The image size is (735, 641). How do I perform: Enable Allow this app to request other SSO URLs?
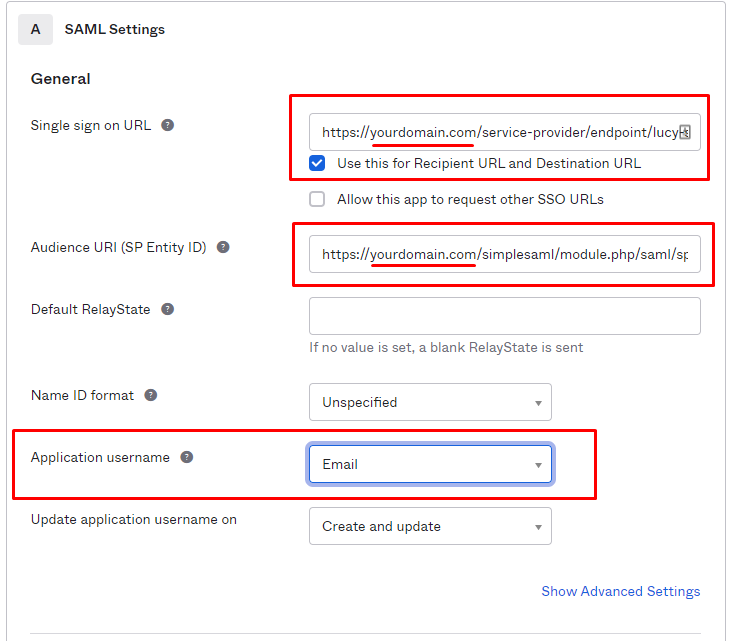pyautogui.click(x=317, y=199)
